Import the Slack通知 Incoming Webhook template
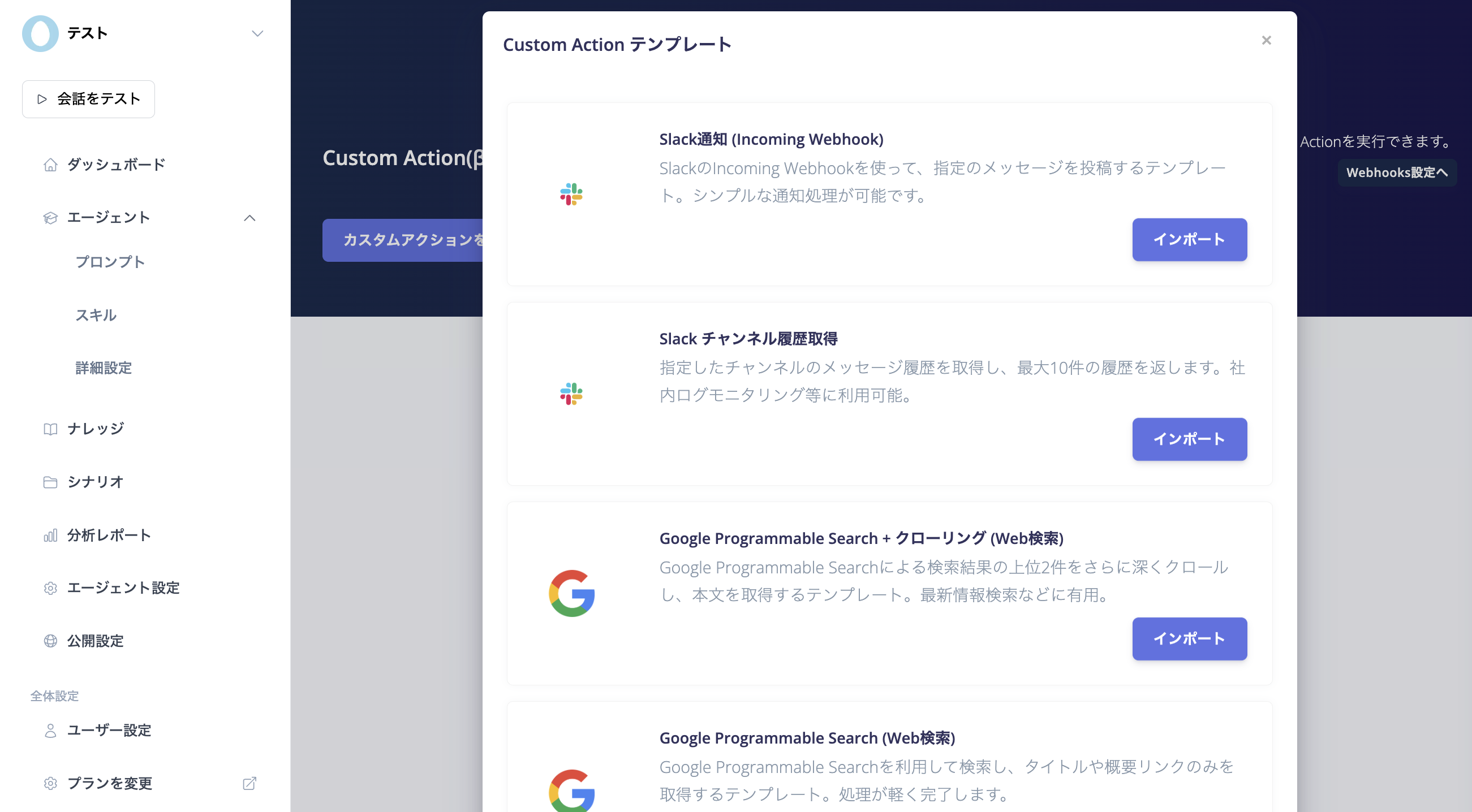The height and width of the screenshot is (812, 1472). [1189, 239]
